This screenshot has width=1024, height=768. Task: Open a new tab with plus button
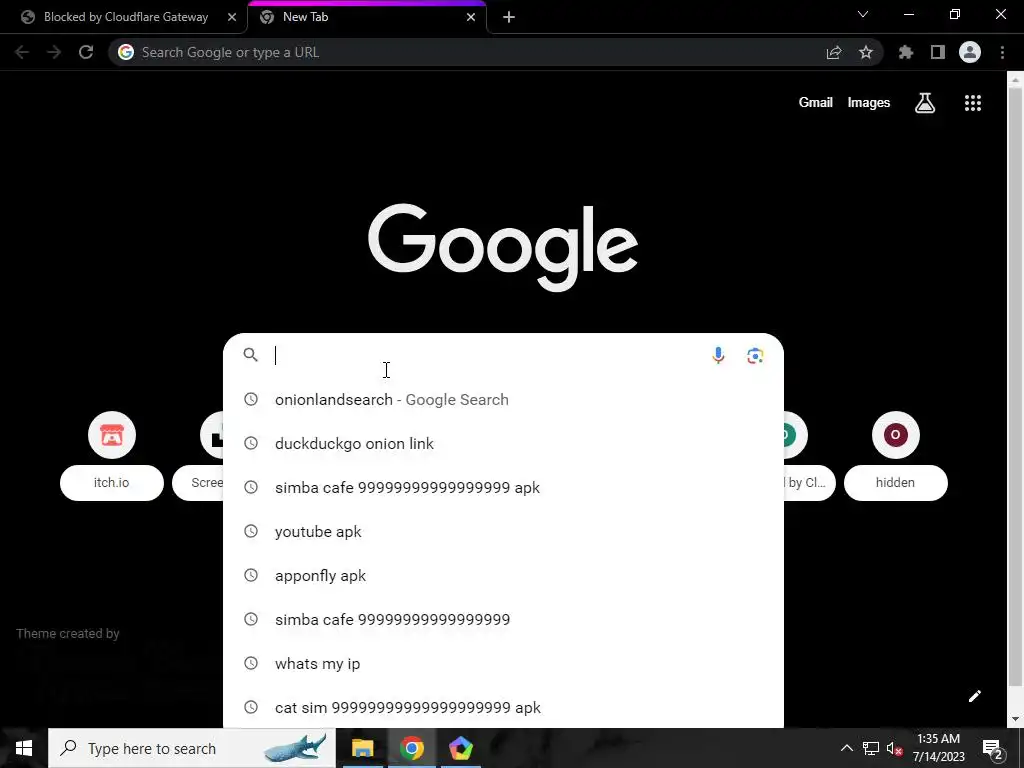[509, 17]
